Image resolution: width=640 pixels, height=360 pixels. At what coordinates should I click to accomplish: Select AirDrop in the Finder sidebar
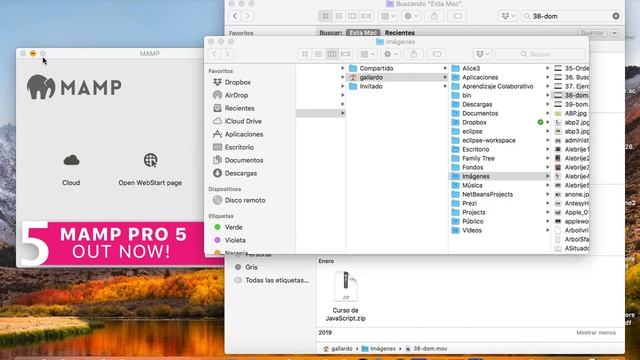point(236,95)
